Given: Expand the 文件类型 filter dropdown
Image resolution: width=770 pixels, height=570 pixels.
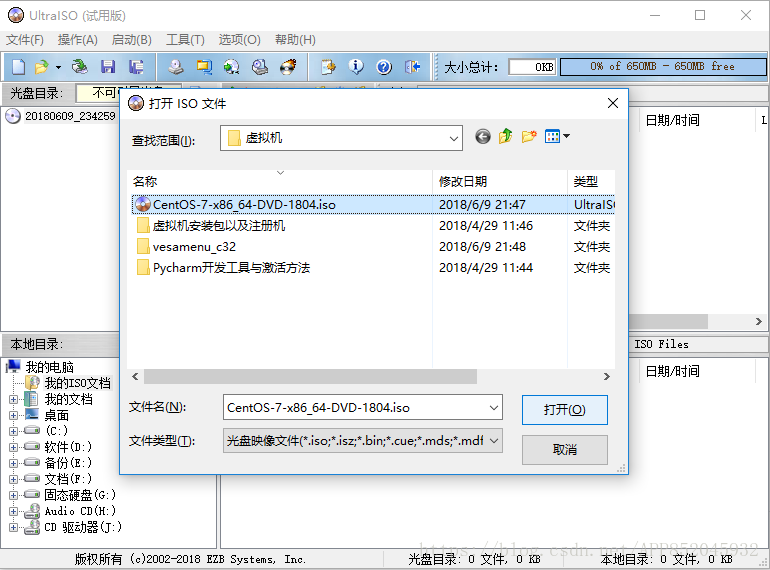Looking at the screenshot, I should point(363,441).
